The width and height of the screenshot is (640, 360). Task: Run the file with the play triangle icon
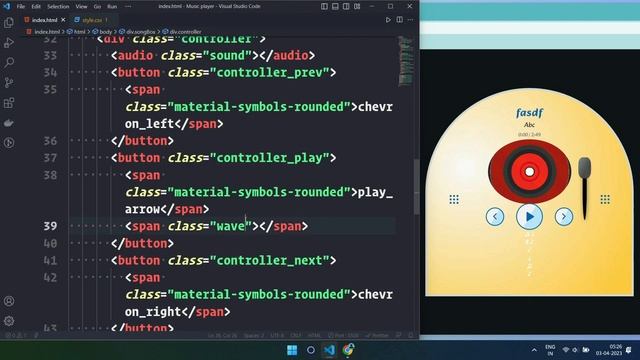click(388, 20)
